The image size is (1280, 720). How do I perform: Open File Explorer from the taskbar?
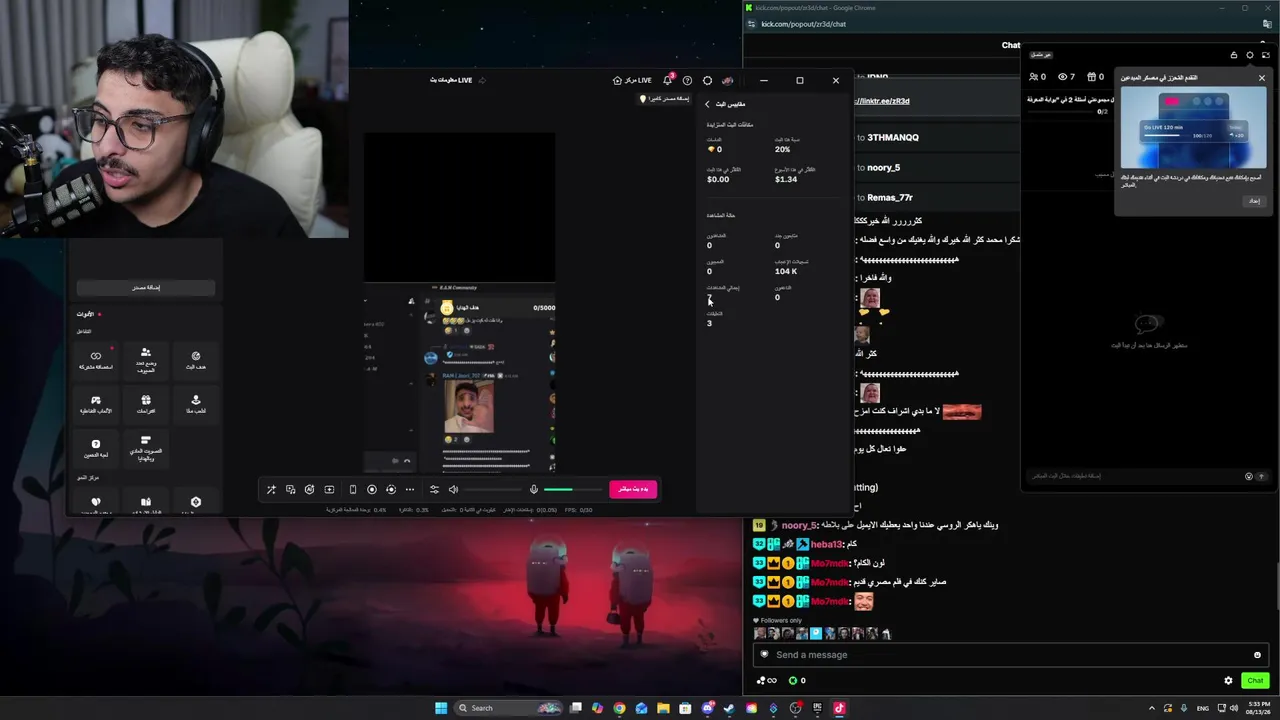tap(663, 708)
